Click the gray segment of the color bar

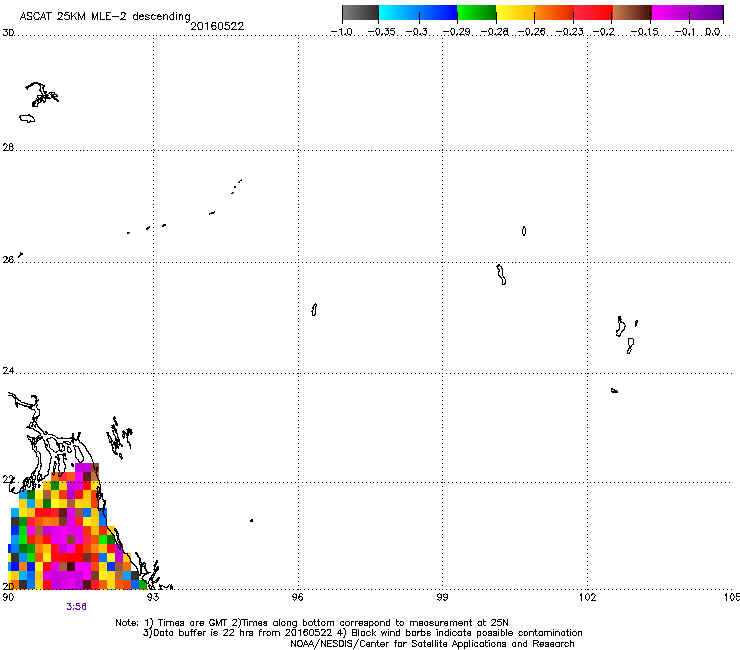(361, 13)
